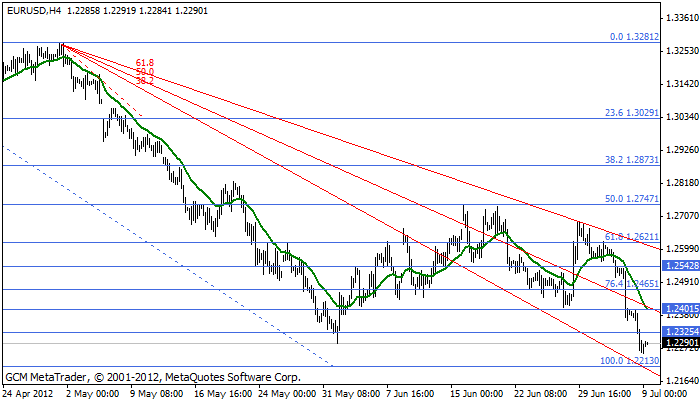
Task: Click the 16 May 16:00 time label
Action: coord(223,394)
